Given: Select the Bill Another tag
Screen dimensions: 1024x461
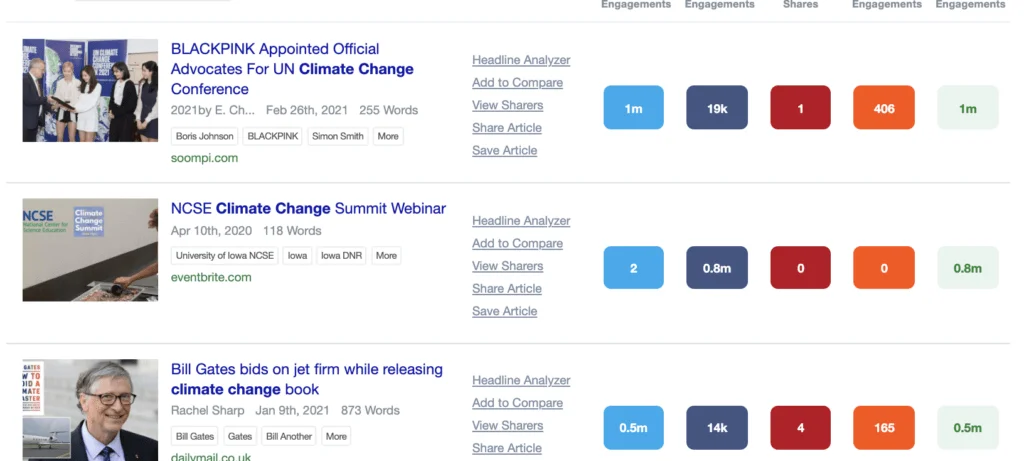Looking at the screenshot, I should 289,436.
